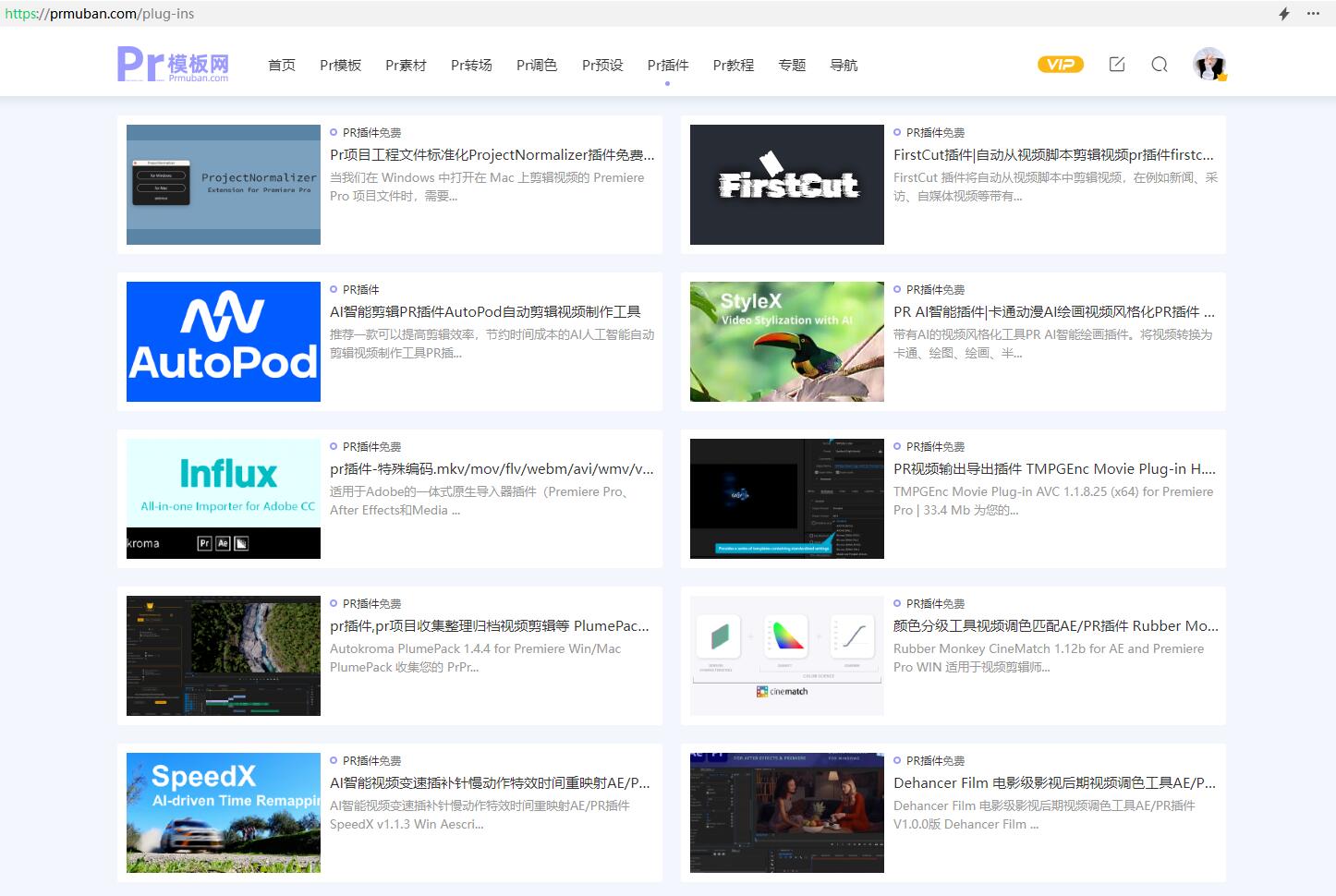Click PR插件免费 tag on Influx card
This screenshot has width=1336, height=896.
[371, 447]
